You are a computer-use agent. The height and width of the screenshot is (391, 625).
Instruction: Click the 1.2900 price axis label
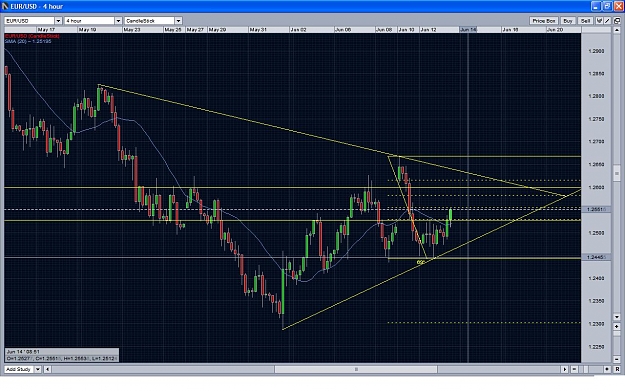coord(596,51)
